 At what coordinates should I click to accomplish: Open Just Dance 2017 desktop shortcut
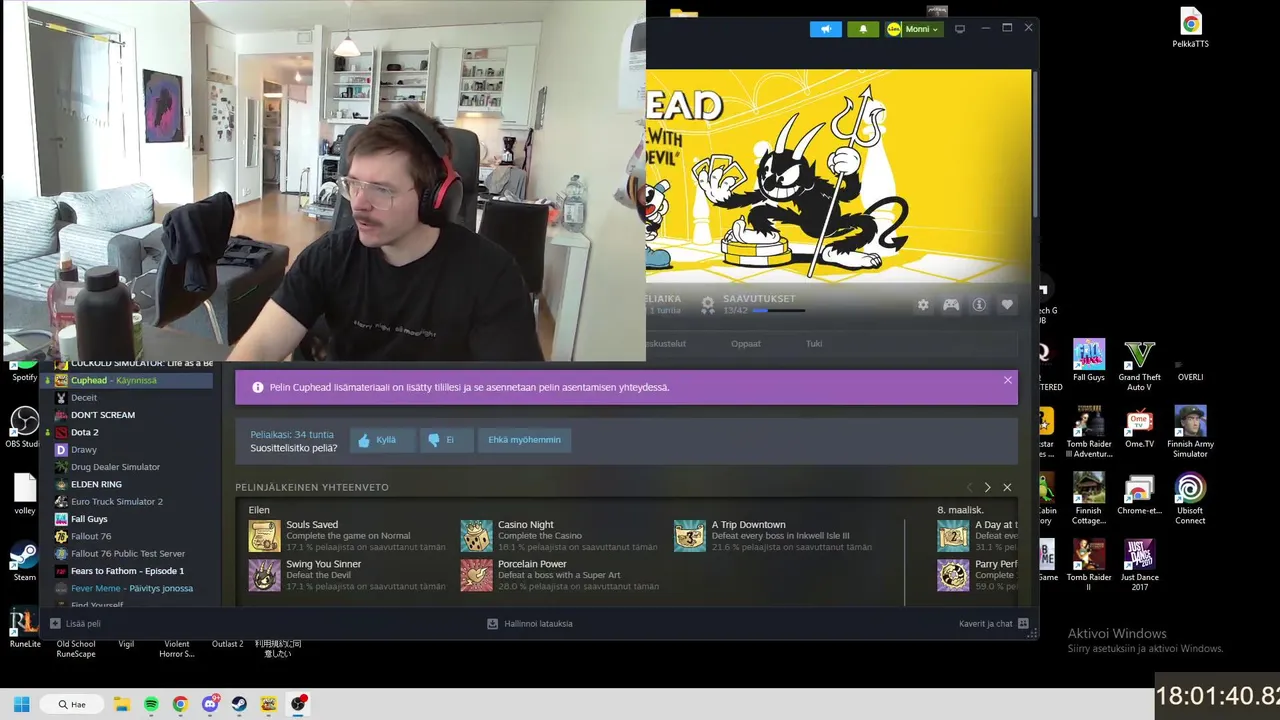[1139, 566]
